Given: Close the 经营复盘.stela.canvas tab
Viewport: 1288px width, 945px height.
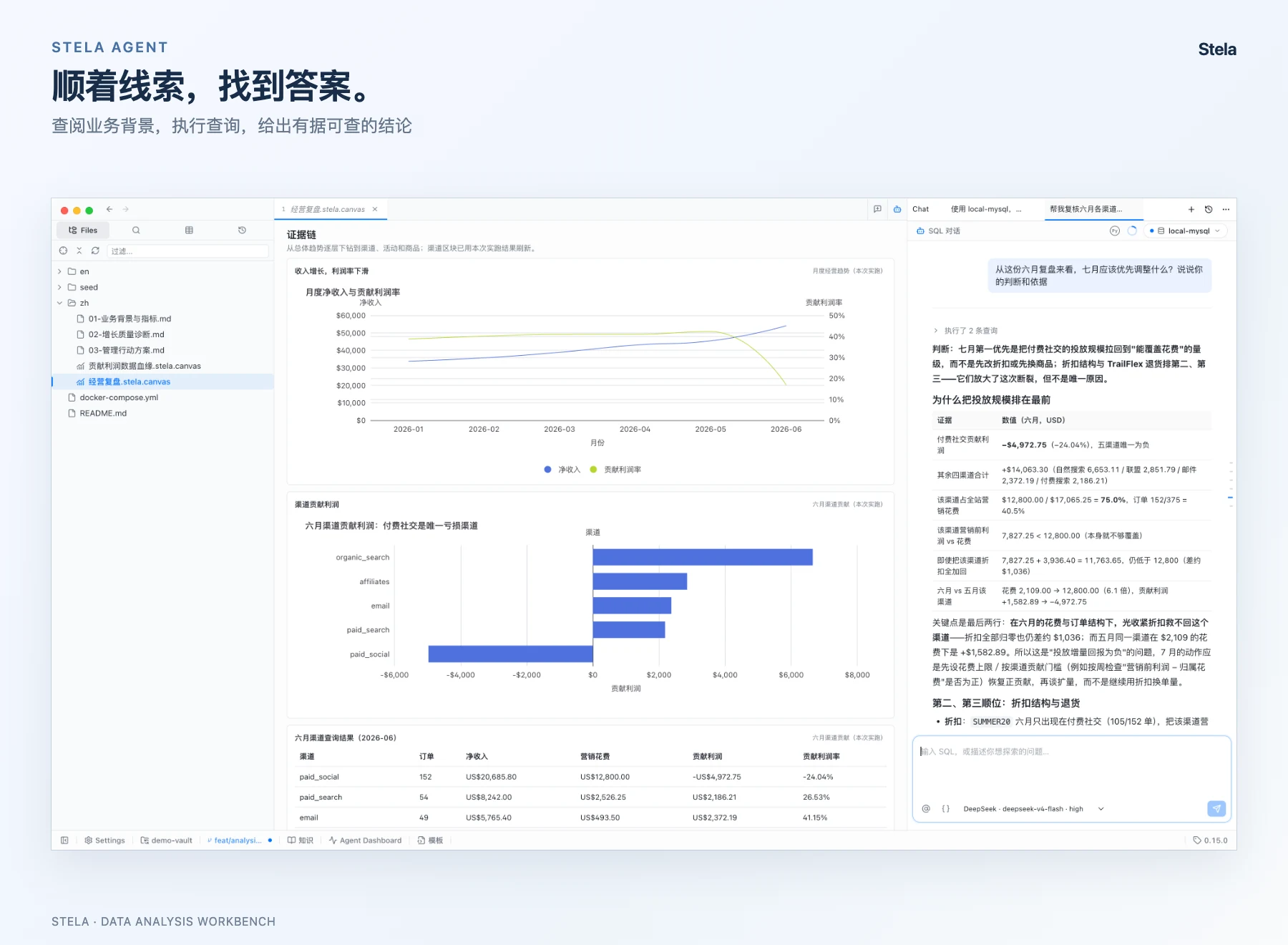Looking at the screenshot, I should [x=375, y=209].
